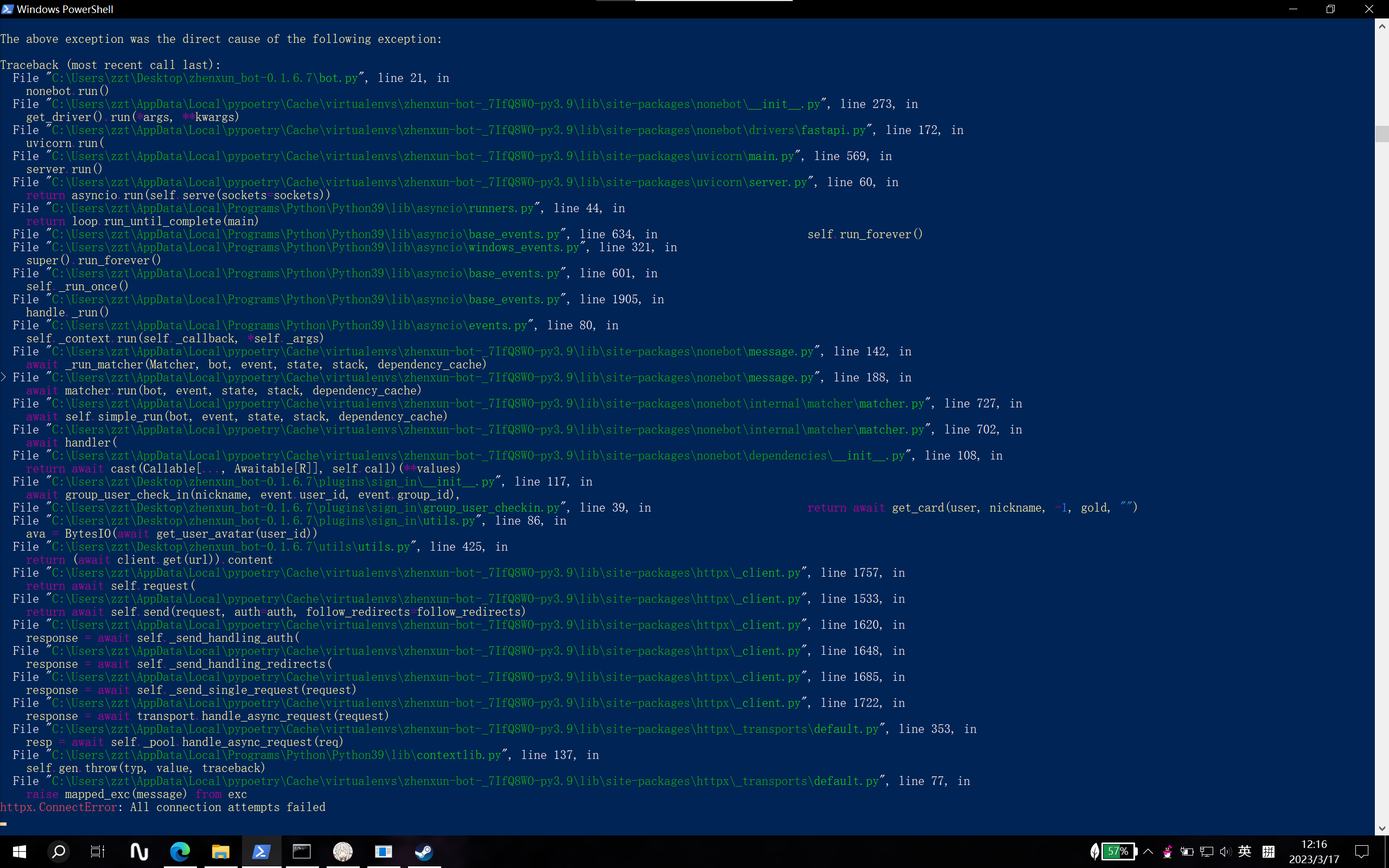Click the 'uvicorn.run(' line

click(x=65, y=143)
